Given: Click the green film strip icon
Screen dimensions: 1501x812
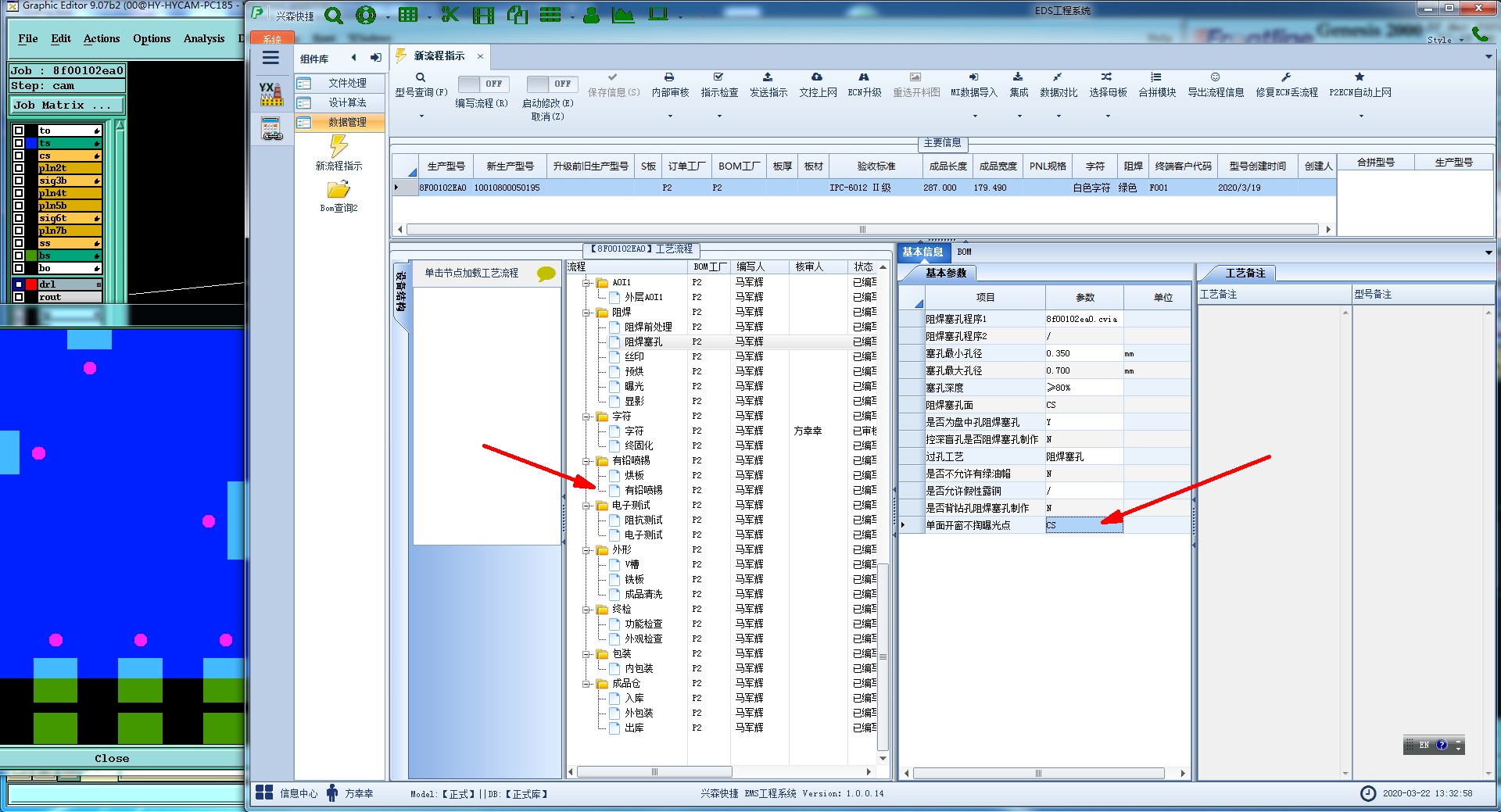Looking at the screenshot, I should pos(483,15).
